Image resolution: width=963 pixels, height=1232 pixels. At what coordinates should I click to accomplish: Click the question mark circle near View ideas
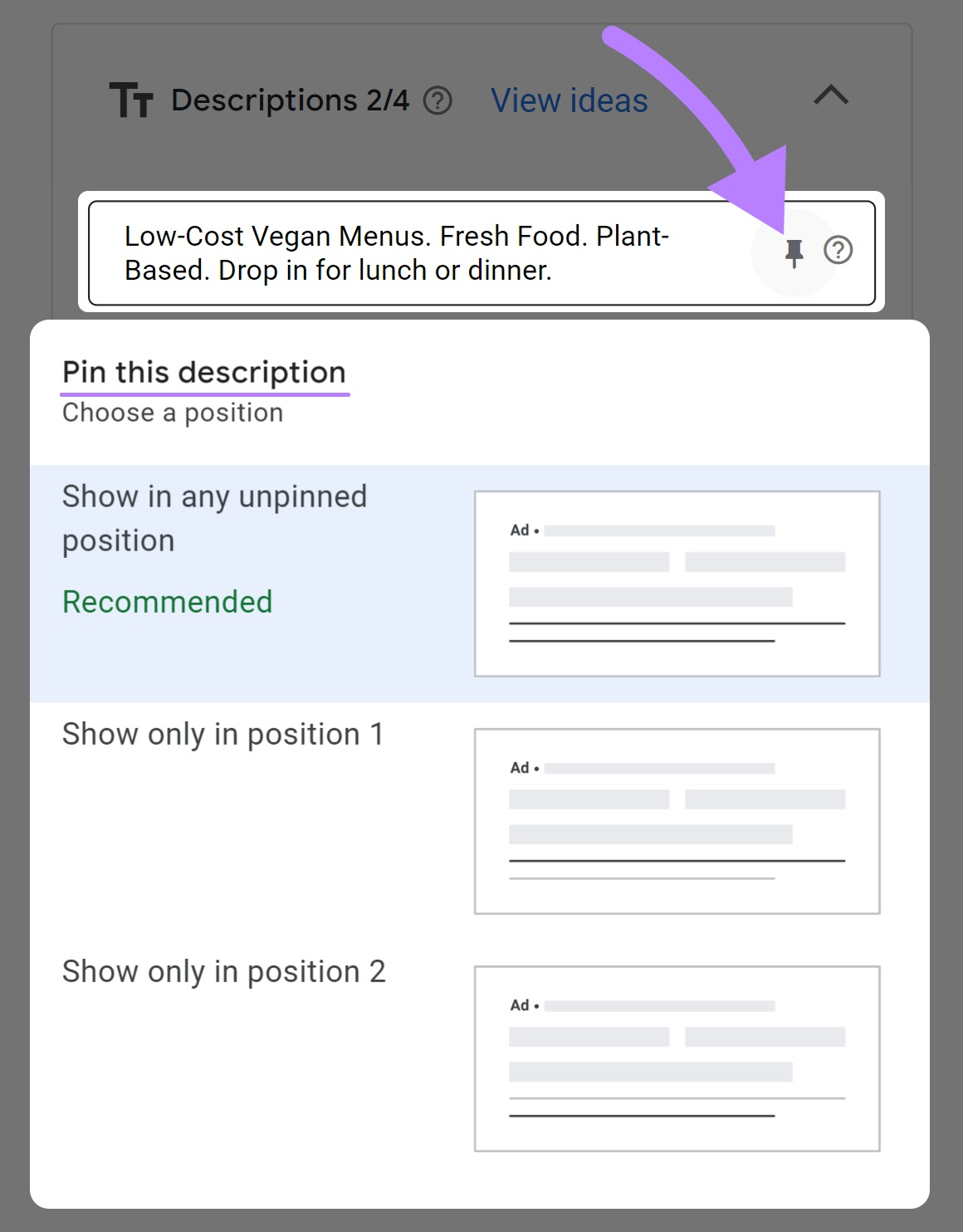pos(439,100)
